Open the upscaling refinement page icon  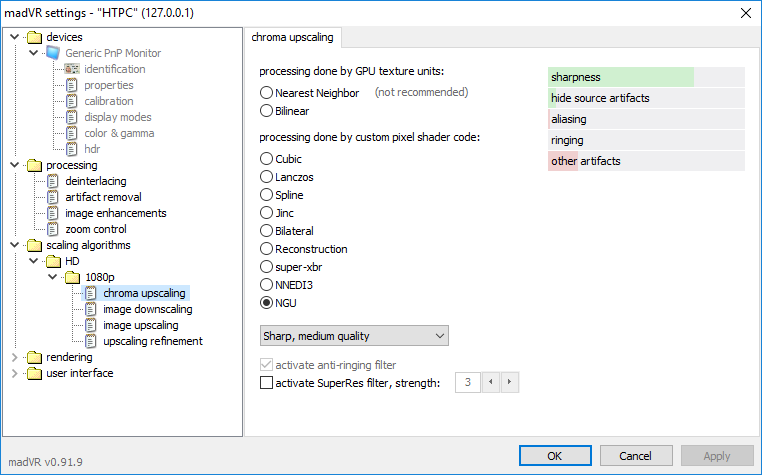coord(91,341)
